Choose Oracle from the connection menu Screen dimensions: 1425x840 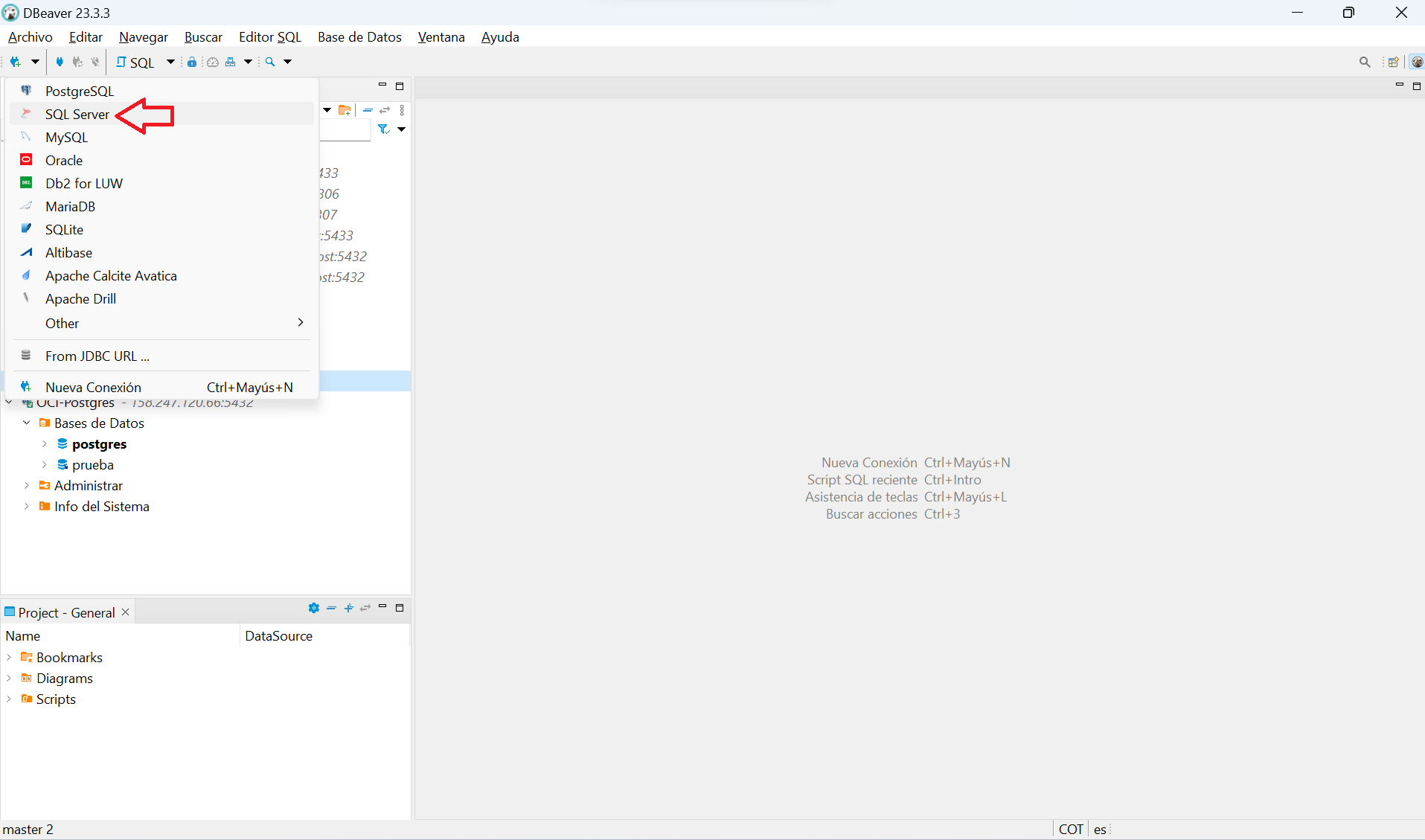click(161, 160)
